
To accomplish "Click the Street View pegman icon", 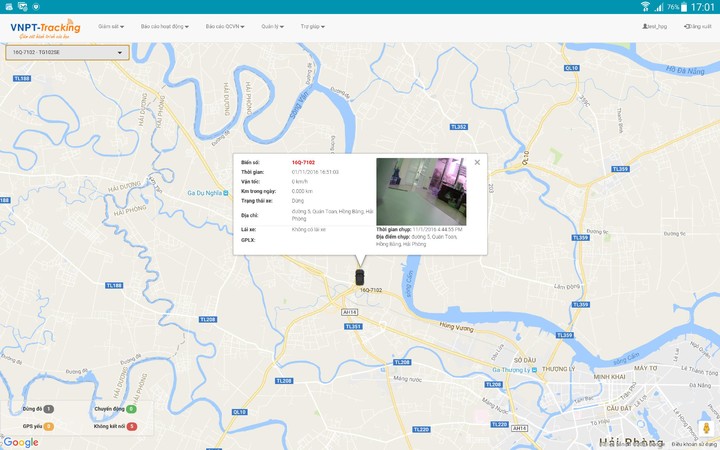I will coord(706,428).
